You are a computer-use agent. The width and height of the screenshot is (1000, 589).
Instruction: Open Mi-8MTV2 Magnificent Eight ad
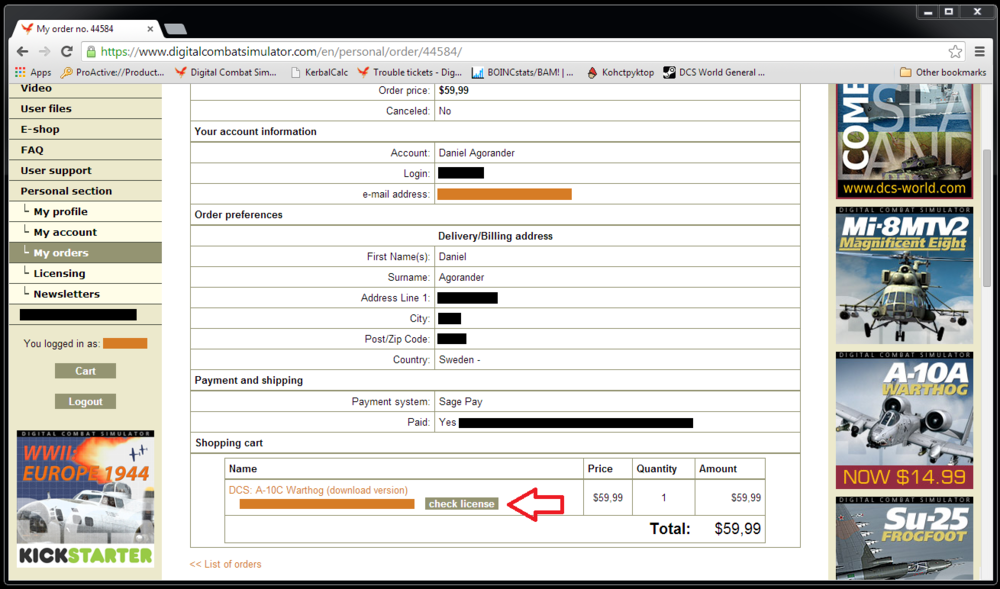point(904,275)
